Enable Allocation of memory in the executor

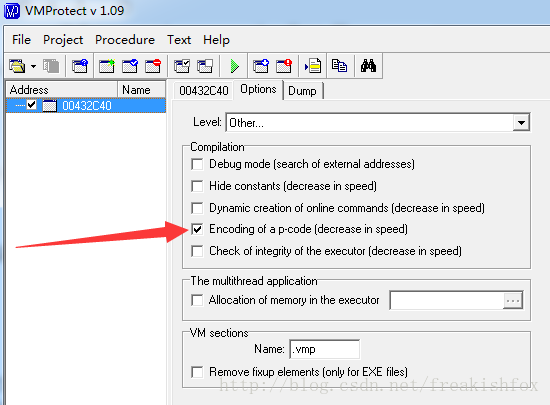point(197,300)
